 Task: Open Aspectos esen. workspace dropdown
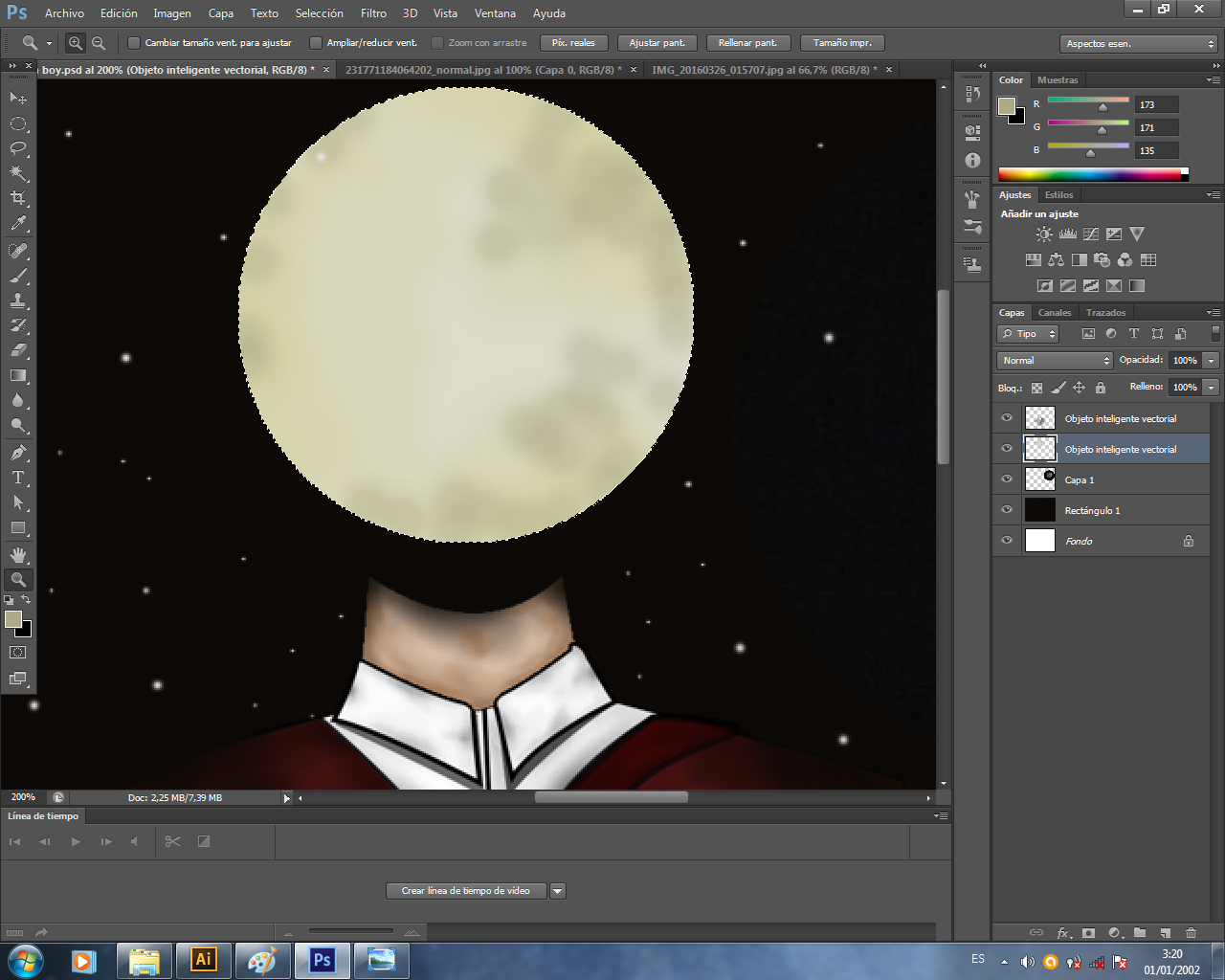coord(1139,44)
